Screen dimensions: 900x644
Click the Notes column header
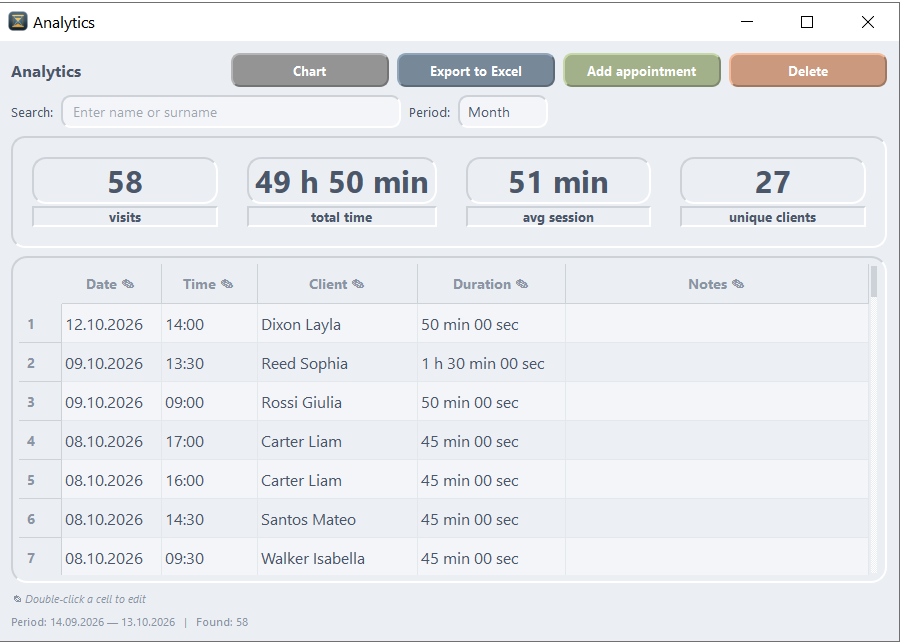pos(717,284)
